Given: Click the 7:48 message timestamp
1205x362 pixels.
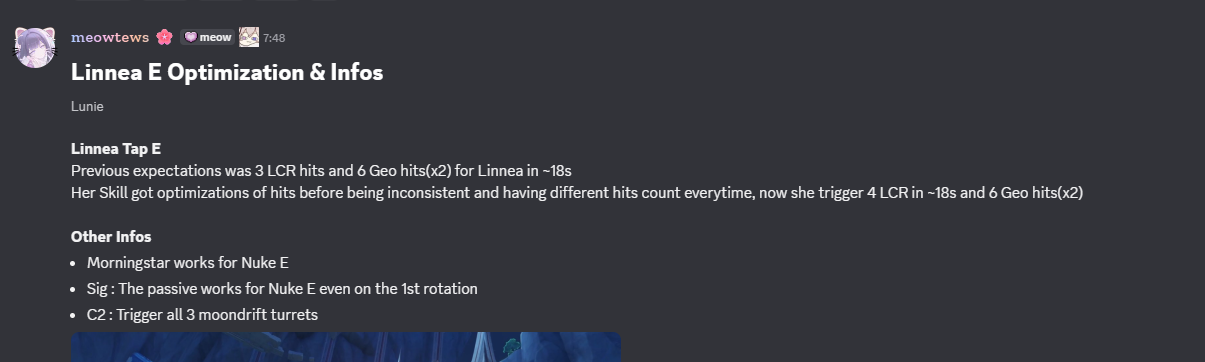Looking at the screenshot, I should pos(274,38).
